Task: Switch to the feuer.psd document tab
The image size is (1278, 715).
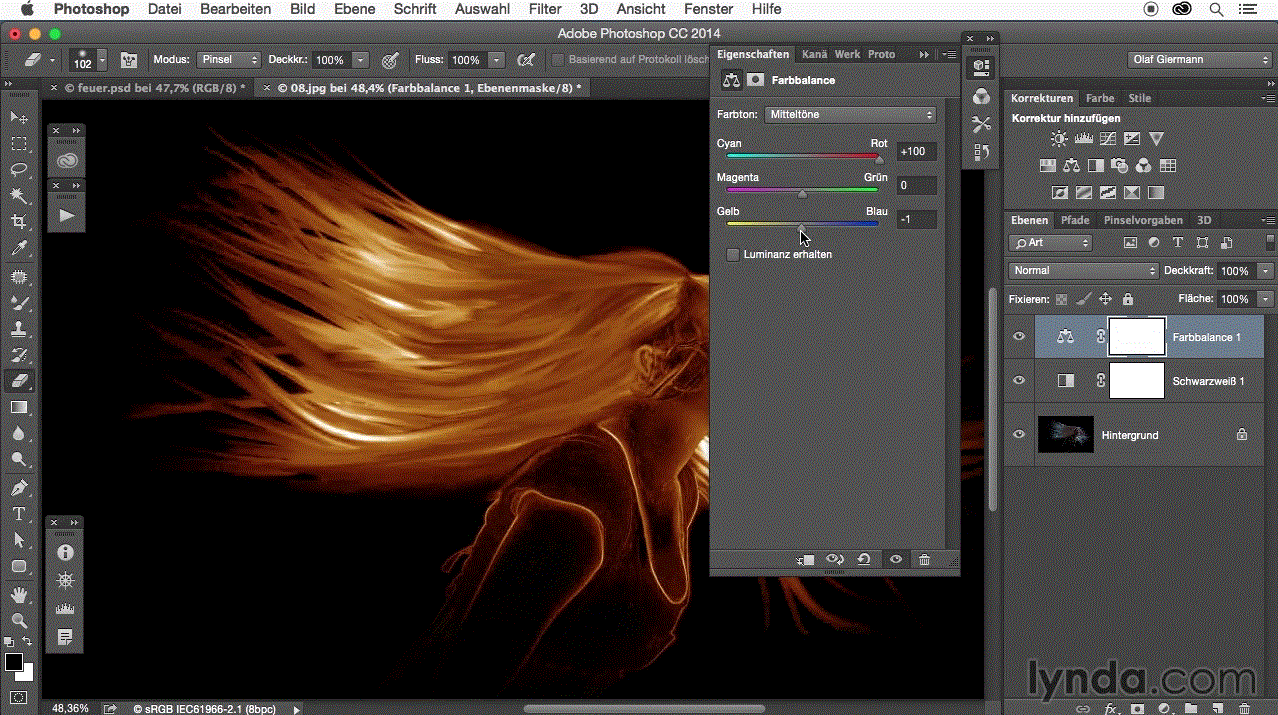Action: (x=154, y=88)
